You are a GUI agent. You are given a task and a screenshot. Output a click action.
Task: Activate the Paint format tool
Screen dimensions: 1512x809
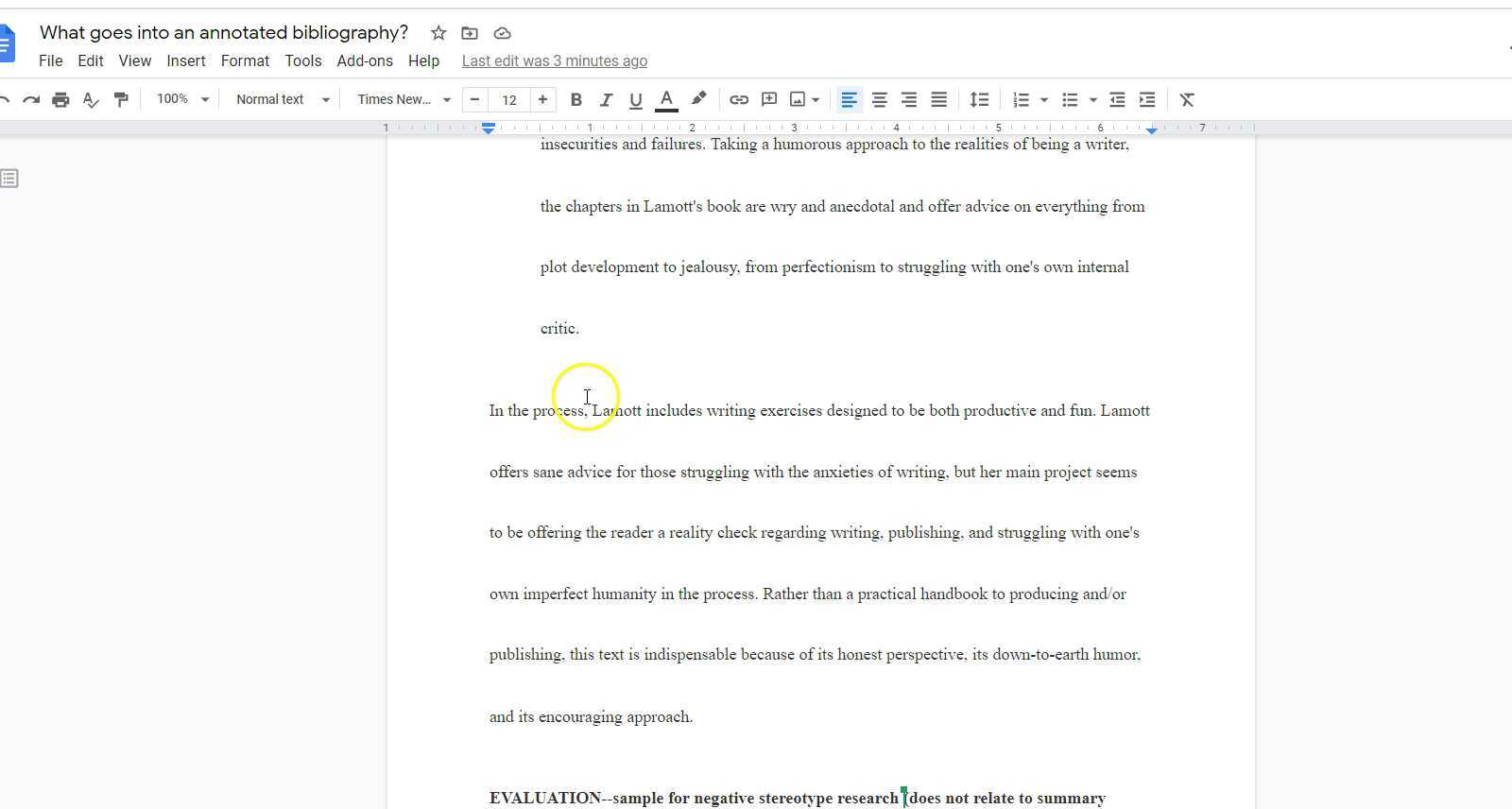point(121,99)
